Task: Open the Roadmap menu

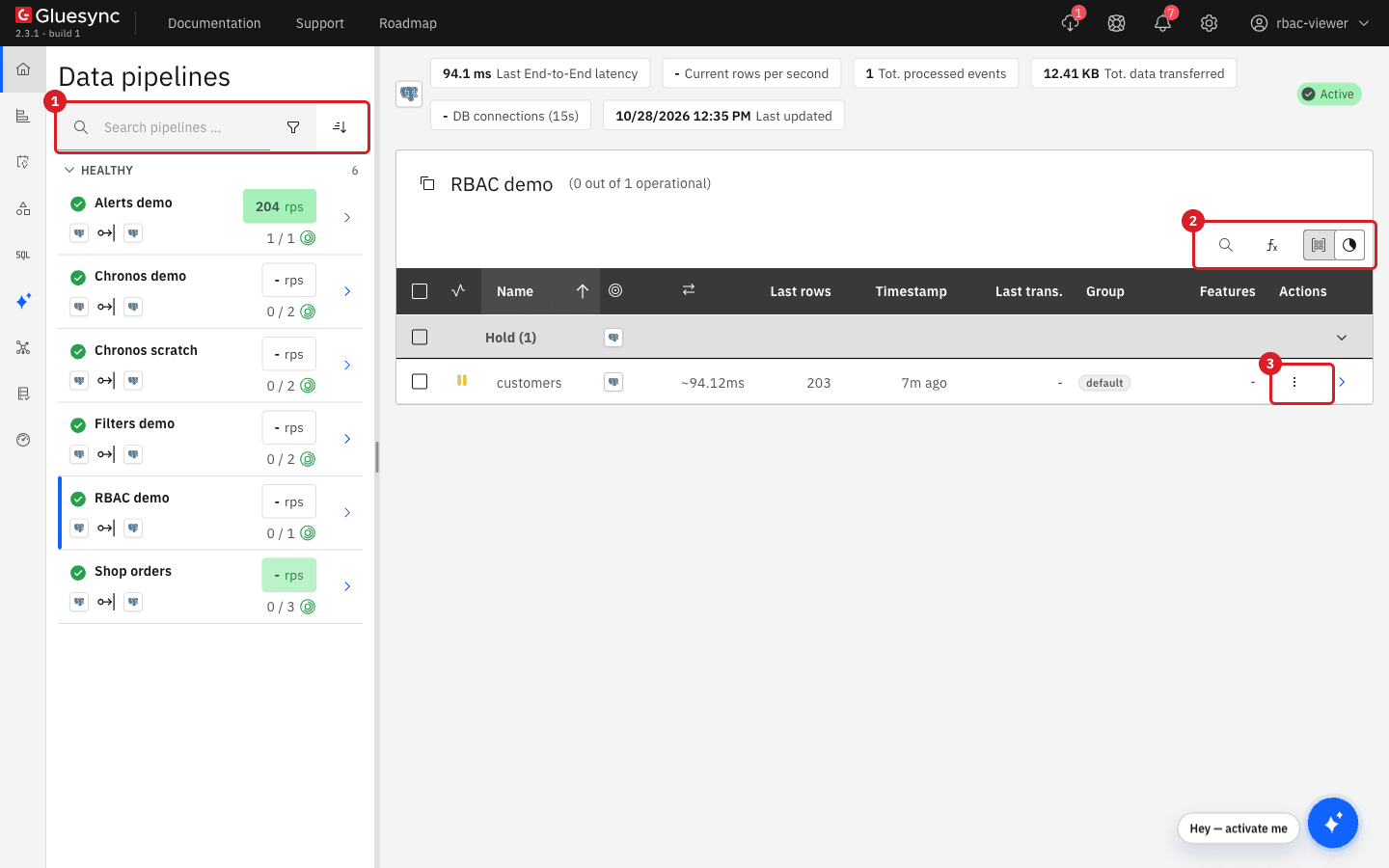Action: (x=408, y=23)
